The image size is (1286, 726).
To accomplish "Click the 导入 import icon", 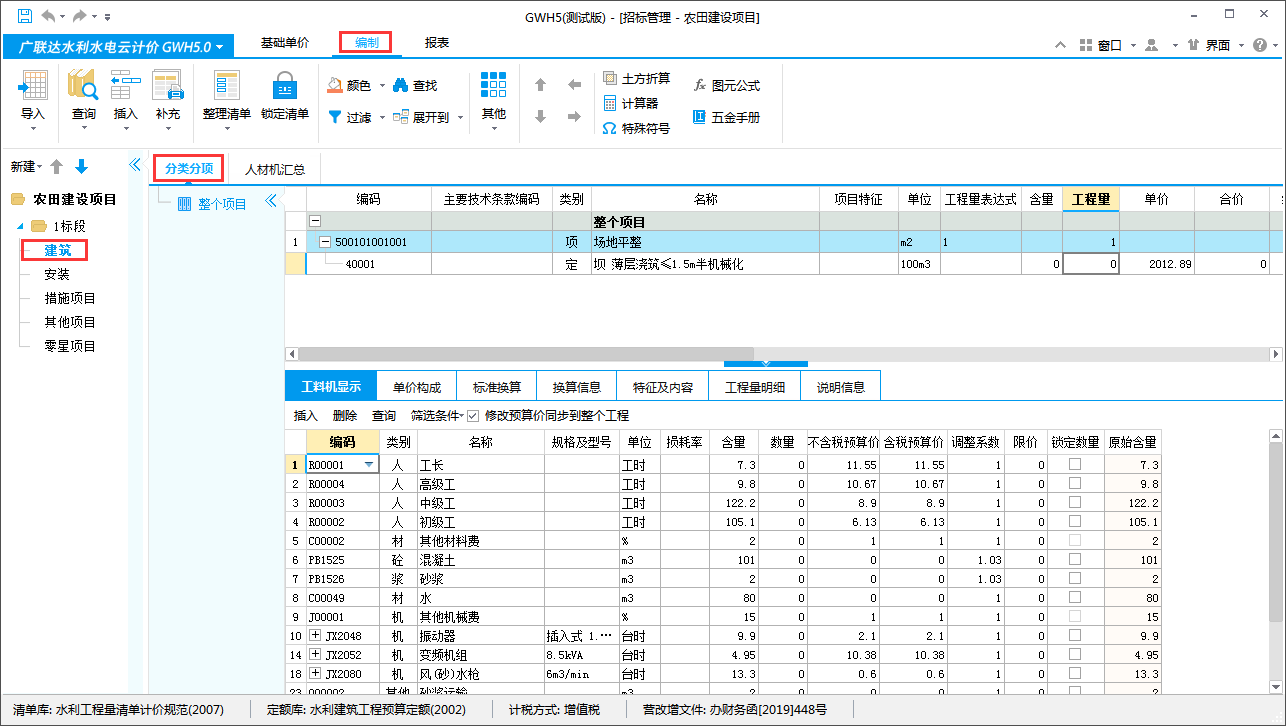I will tap(33, 86).
